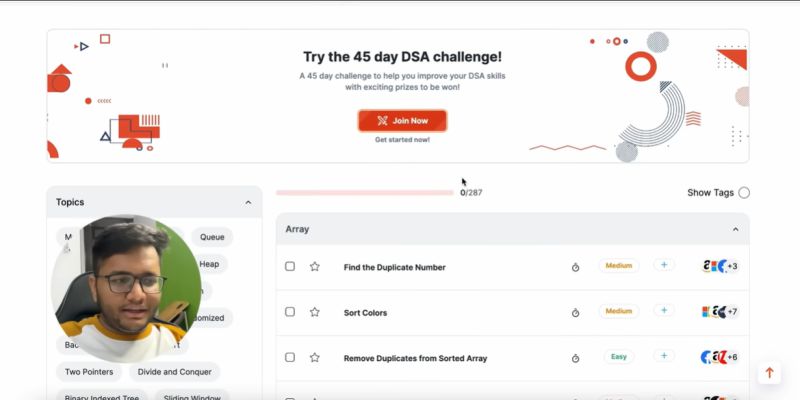Select the Queue topic tag
The image size is (800, 400).
point(212,237)
